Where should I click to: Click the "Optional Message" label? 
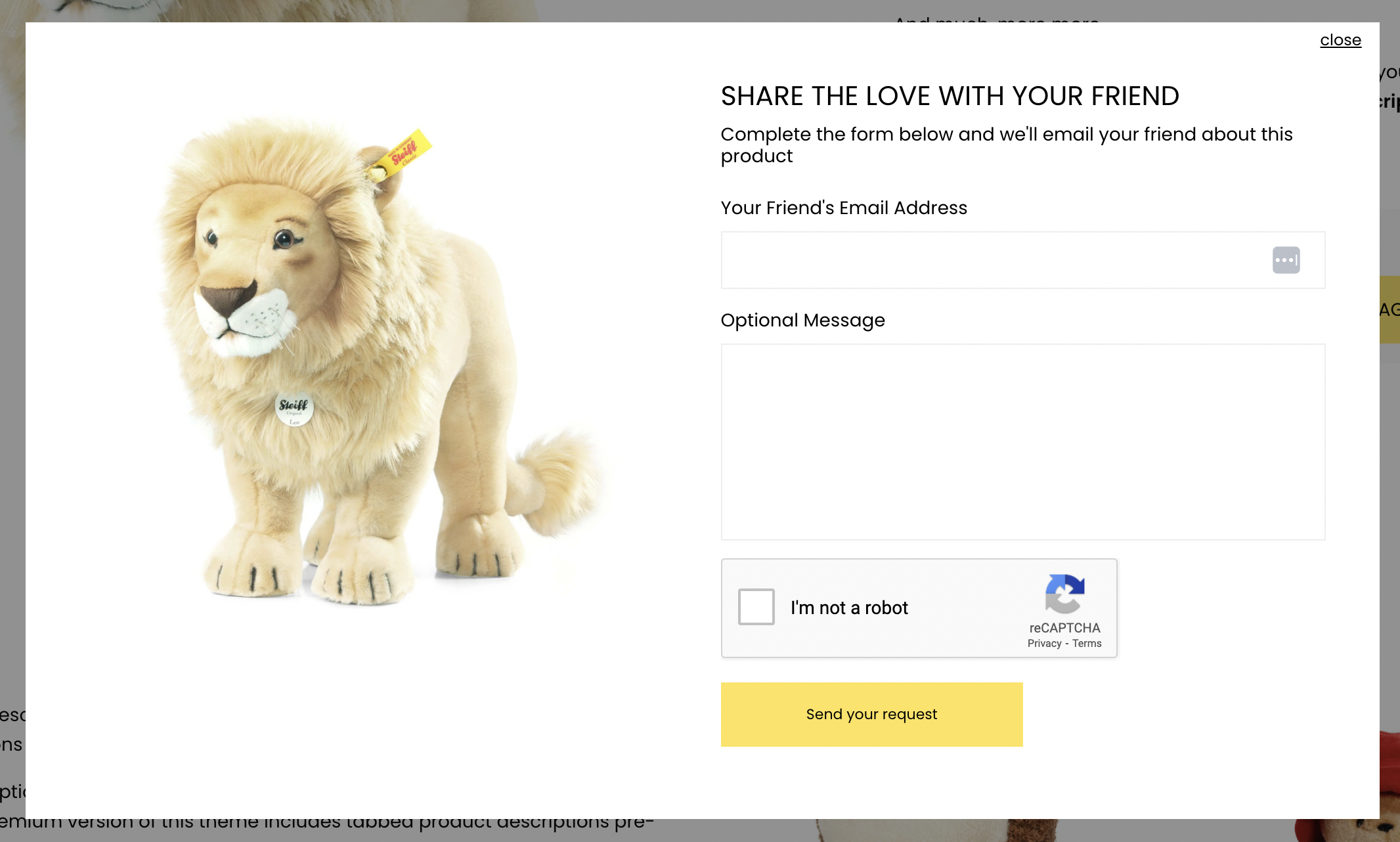click(x=802, y=321)
